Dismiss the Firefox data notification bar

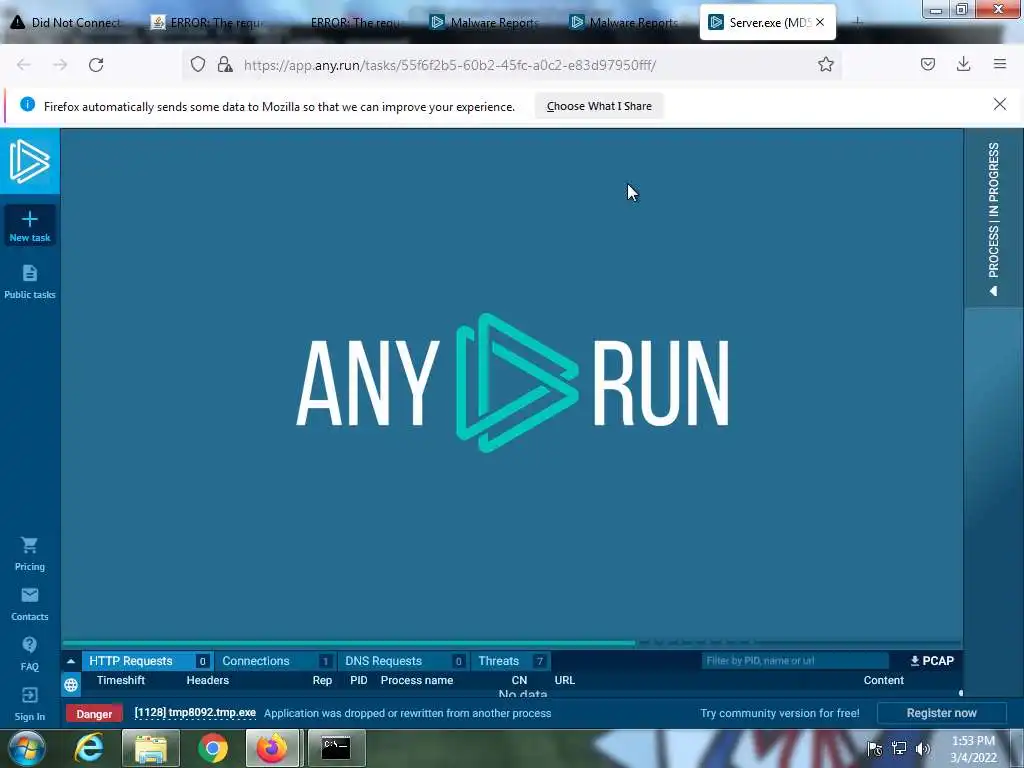coord(1000,104)
